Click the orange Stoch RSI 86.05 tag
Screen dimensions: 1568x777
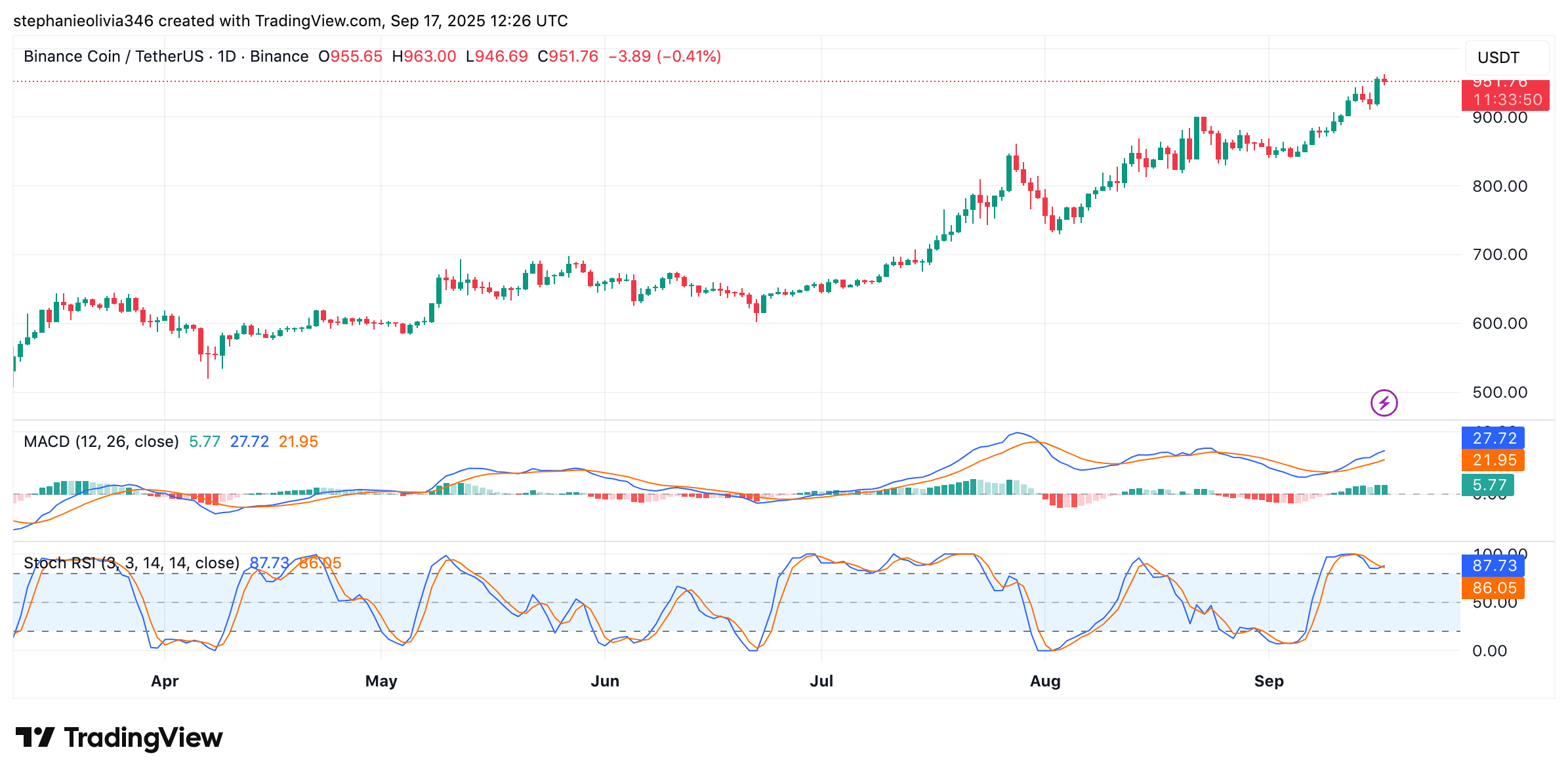1493,588
